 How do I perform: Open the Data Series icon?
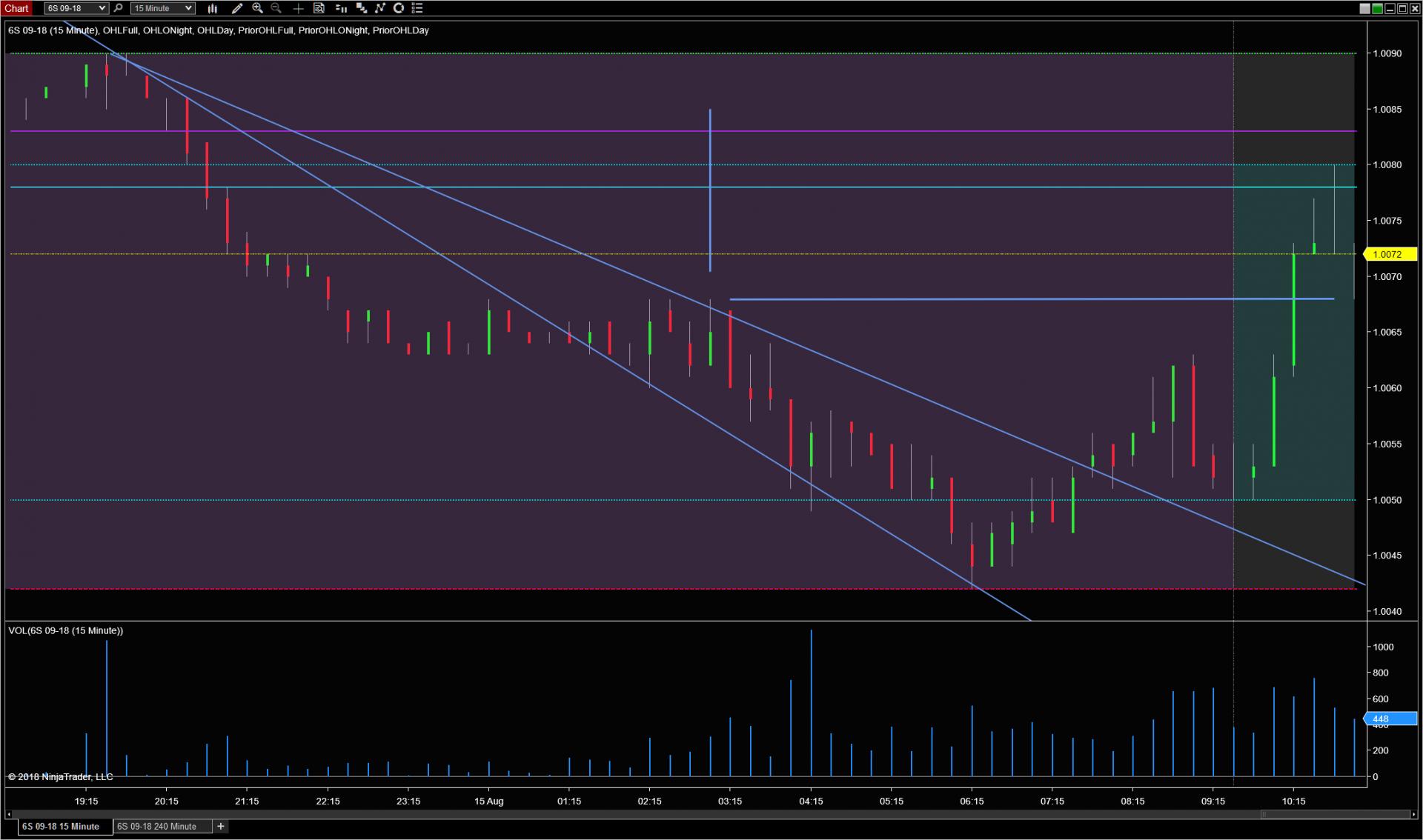coord(362,8)
